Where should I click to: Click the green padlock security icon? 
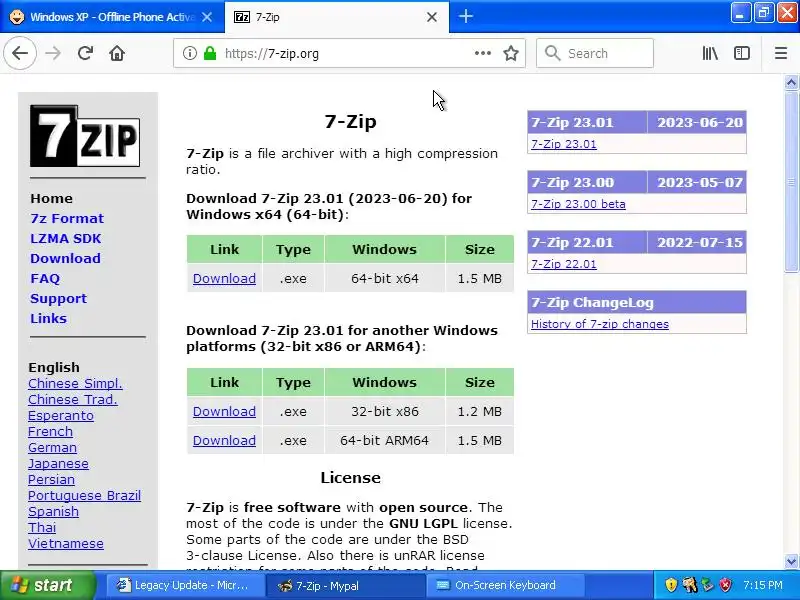[210, 53]
